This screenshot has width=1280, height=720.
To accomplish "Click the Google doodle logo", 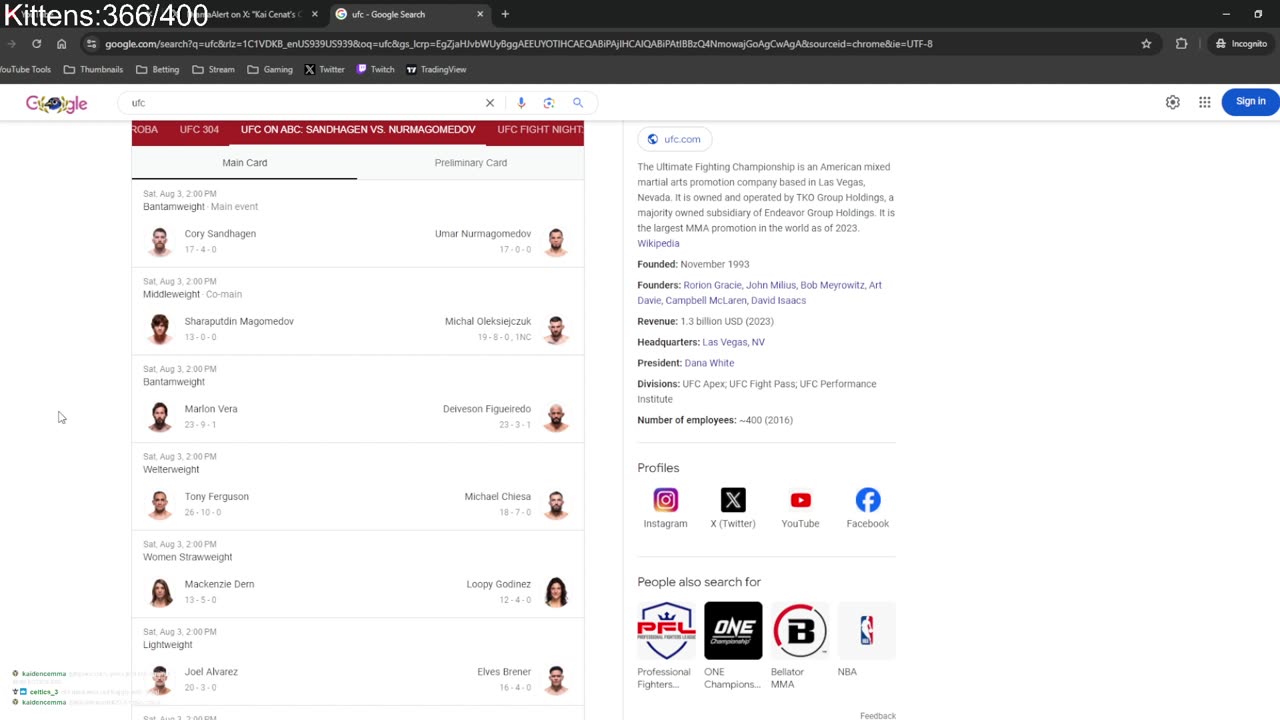I will [x=57, y=104].
